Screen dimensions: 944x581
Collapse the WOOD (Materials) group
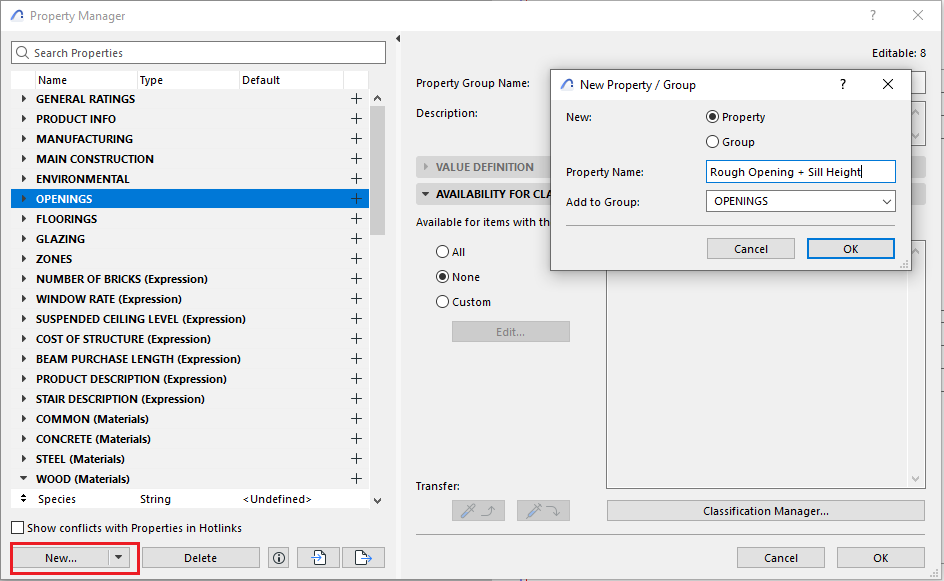coord(23,479)
